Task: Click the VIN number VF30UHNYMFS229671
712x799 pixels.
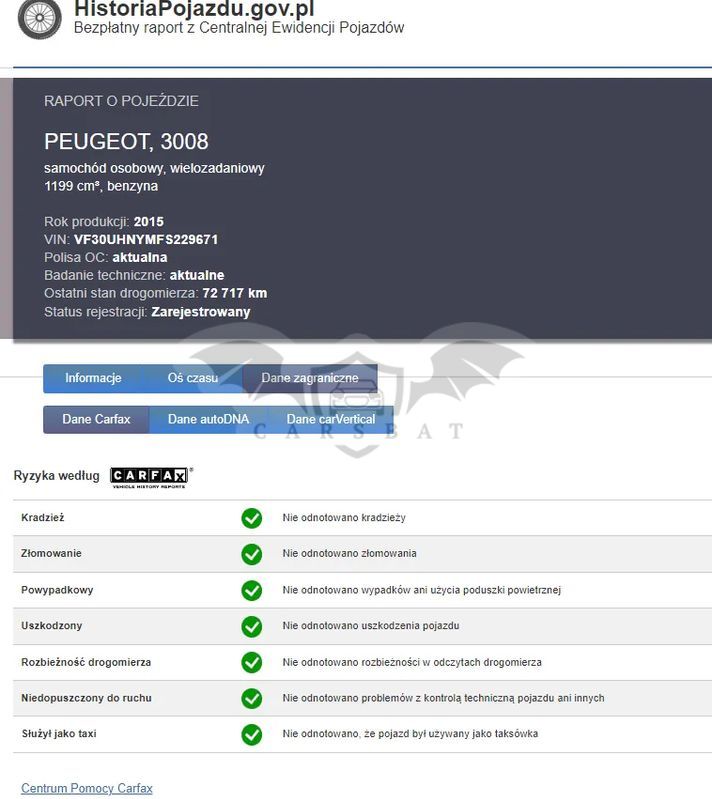Action: tap(146, 239)
